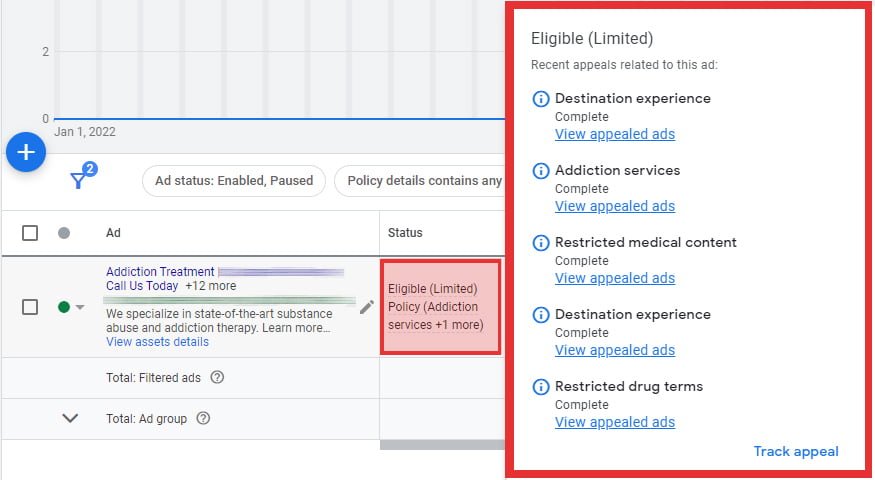The width and height of the screenshot is (875, 480).
Task: Open the filter funnel icon
Action: pos(79,180)
